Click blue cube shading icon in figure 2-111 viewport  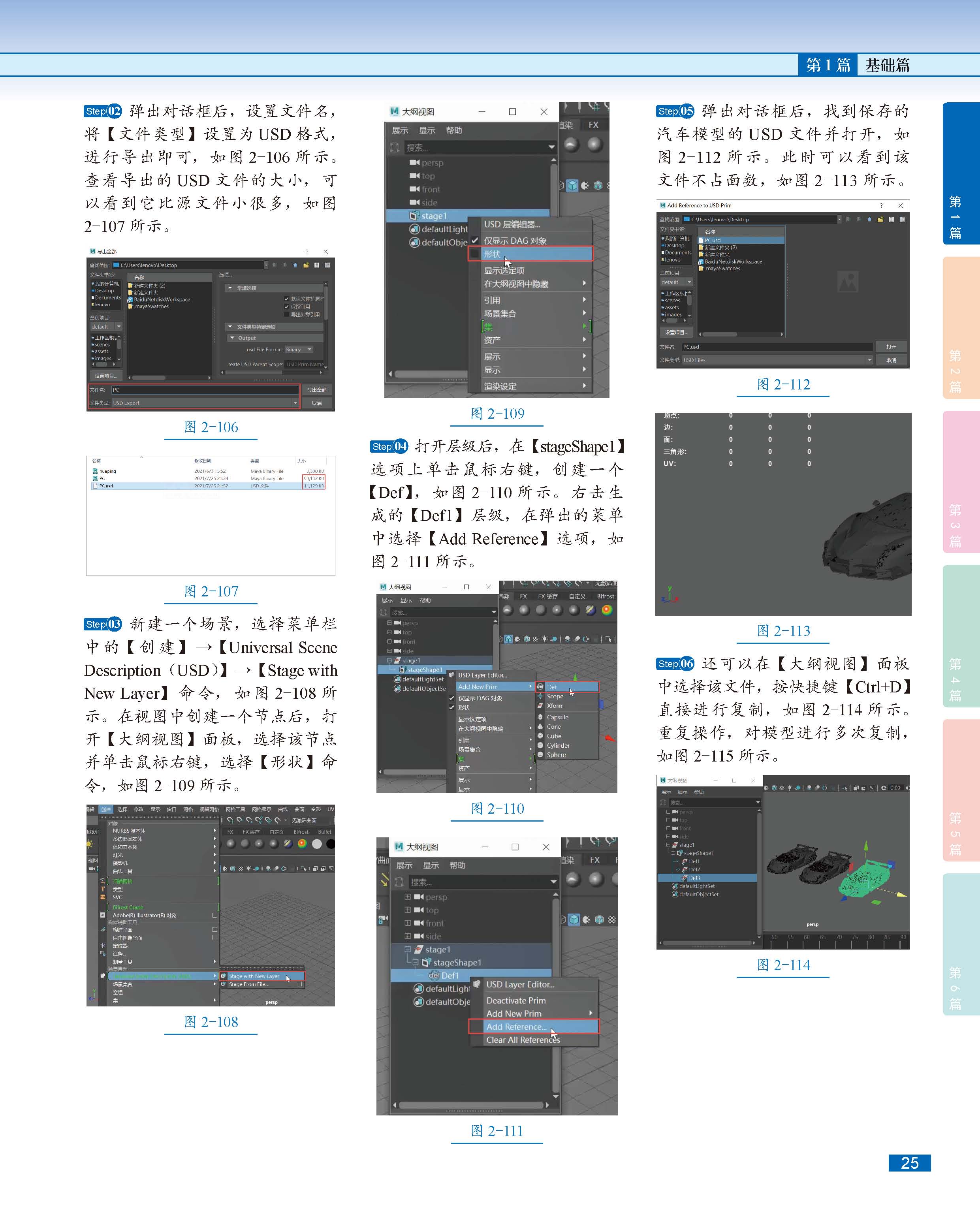pos(574,920)
